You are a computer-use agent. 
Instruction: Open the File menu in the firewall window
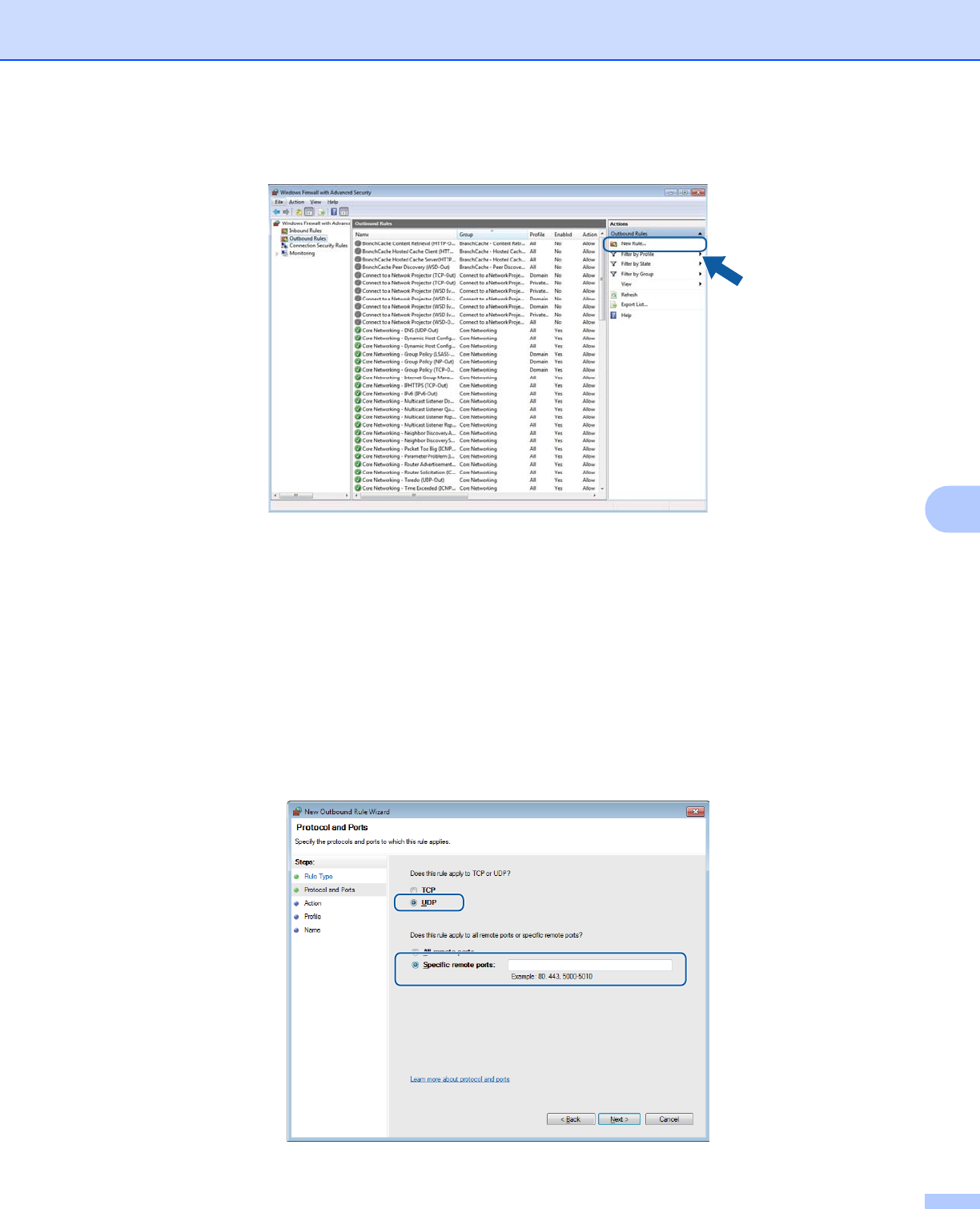(x=279, y=202)
